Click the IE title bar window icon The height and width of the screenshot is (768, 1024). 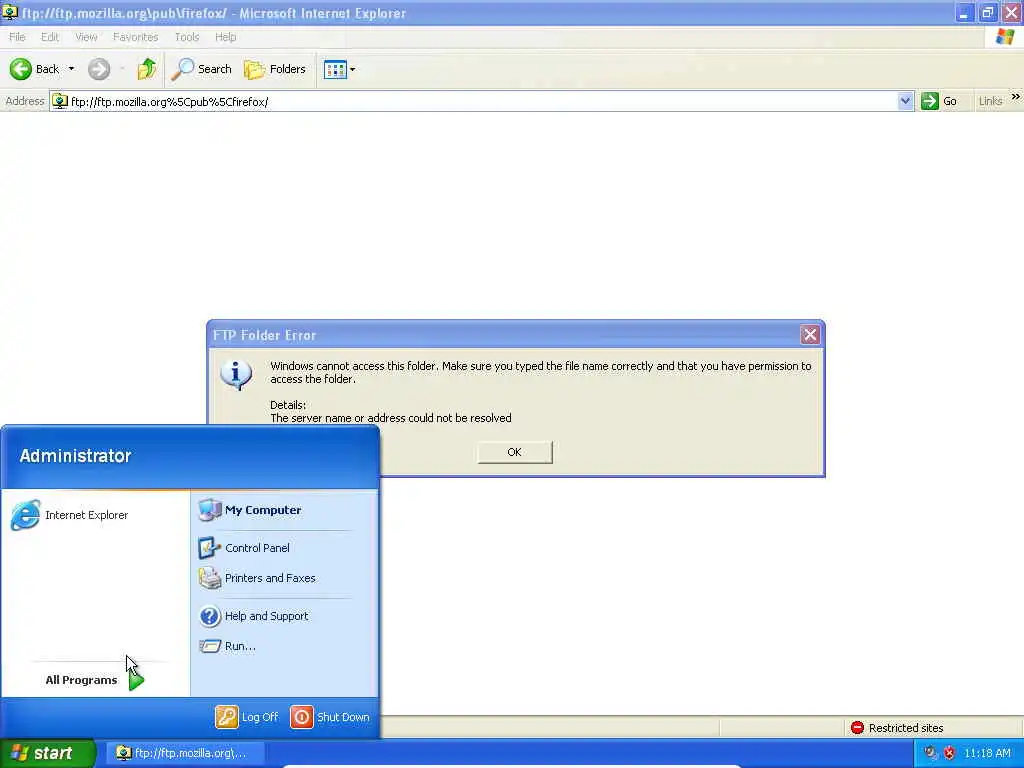pos(9,12)
